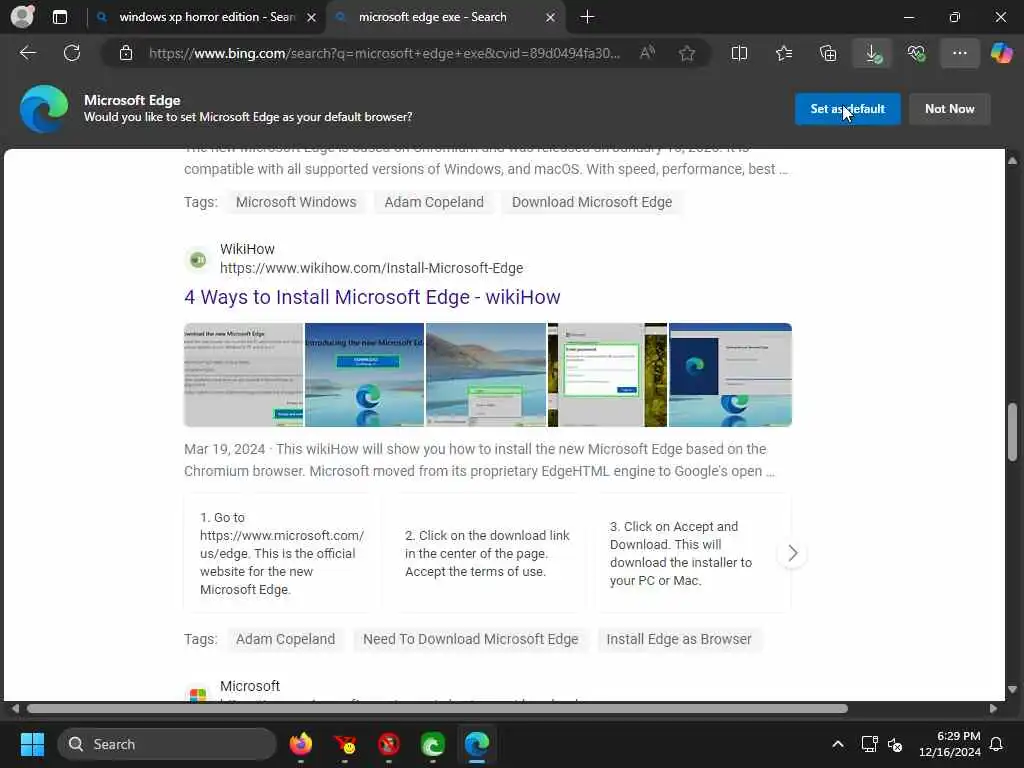The height and width of the screenshot is (768, 1024).
Task: Click the horizontal scroll right arrow
Action: [993, 709]
